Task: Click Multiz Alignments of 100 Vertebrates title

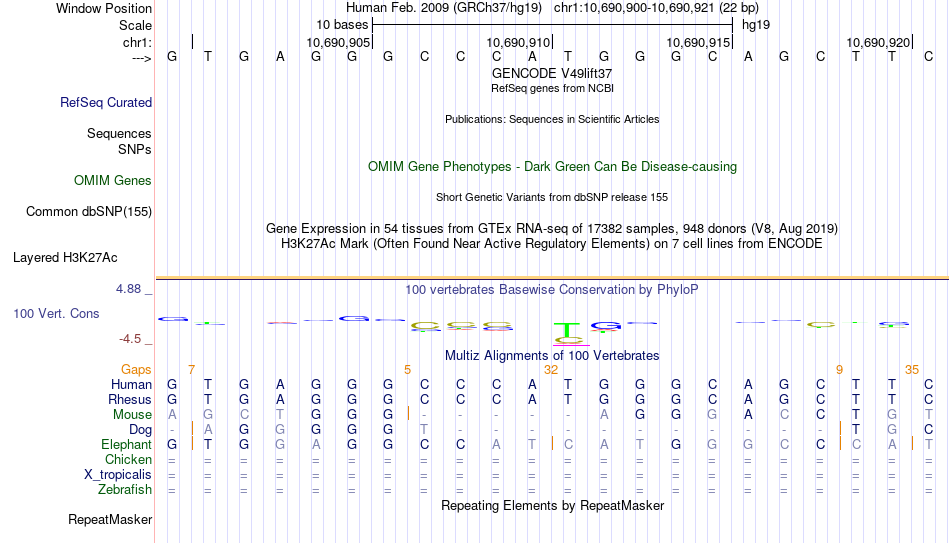Action: pyautogui.click(x=552, y=356)
